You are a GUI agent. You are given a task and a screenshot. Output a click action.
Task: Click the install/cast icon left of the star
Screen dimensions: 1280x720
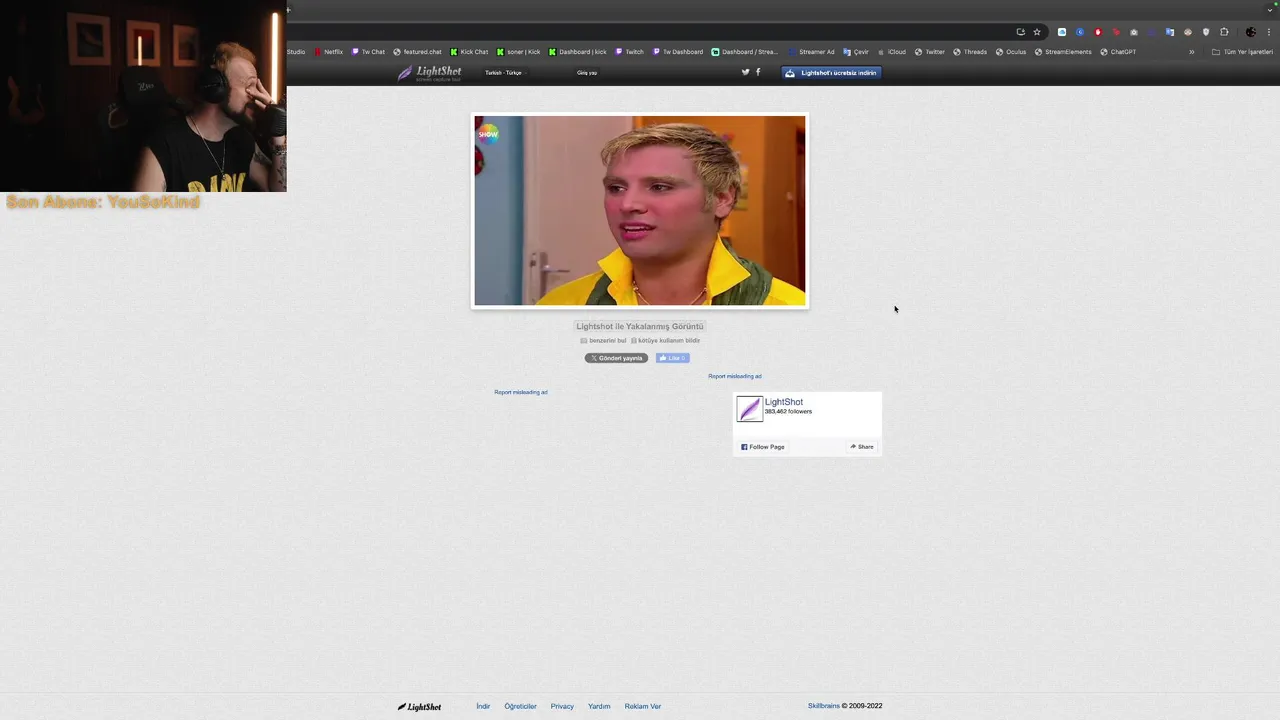[x=1020, y=32]
